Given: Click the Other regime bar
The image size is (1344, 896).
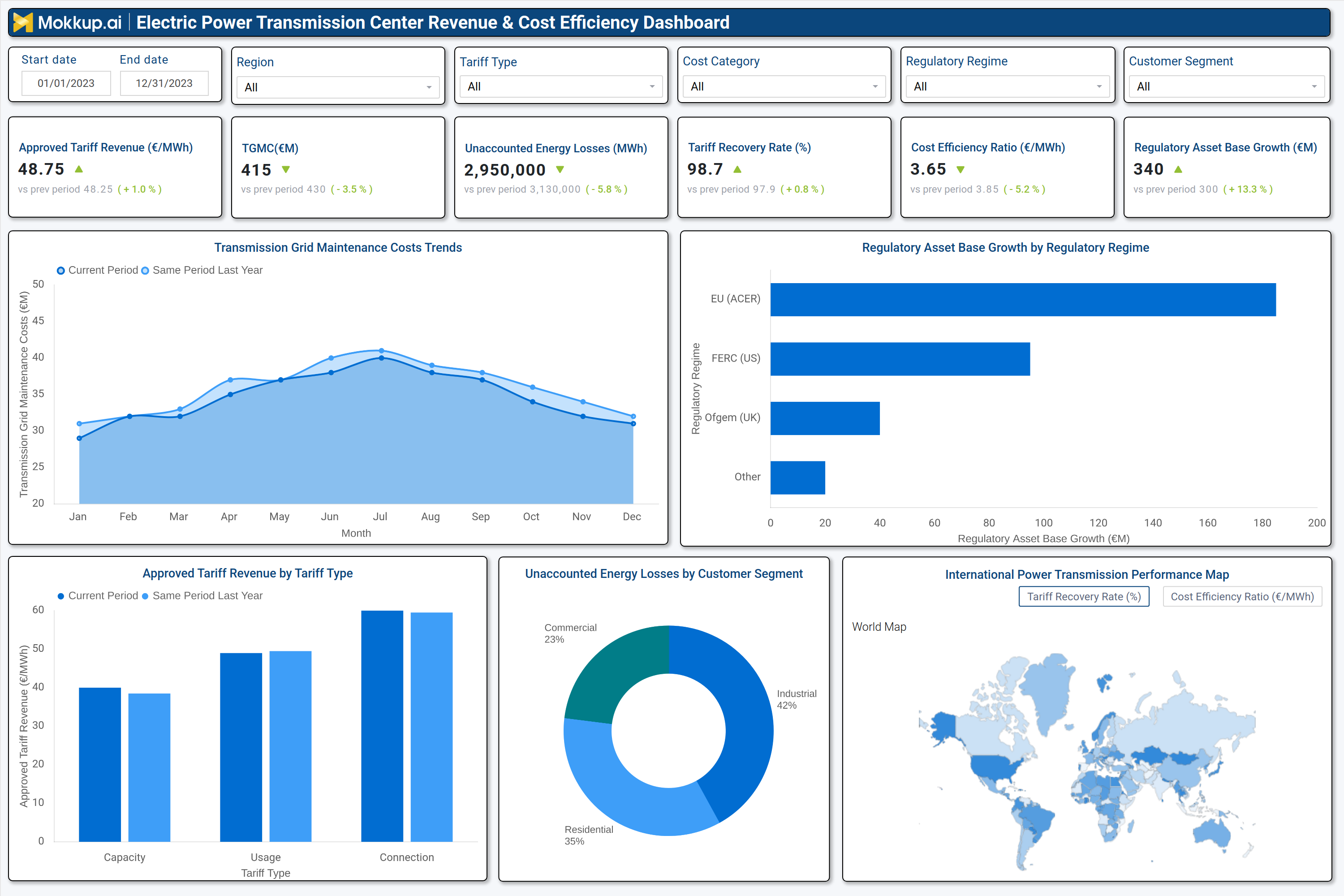Looking at the screenshot, I should coord(798,478).
